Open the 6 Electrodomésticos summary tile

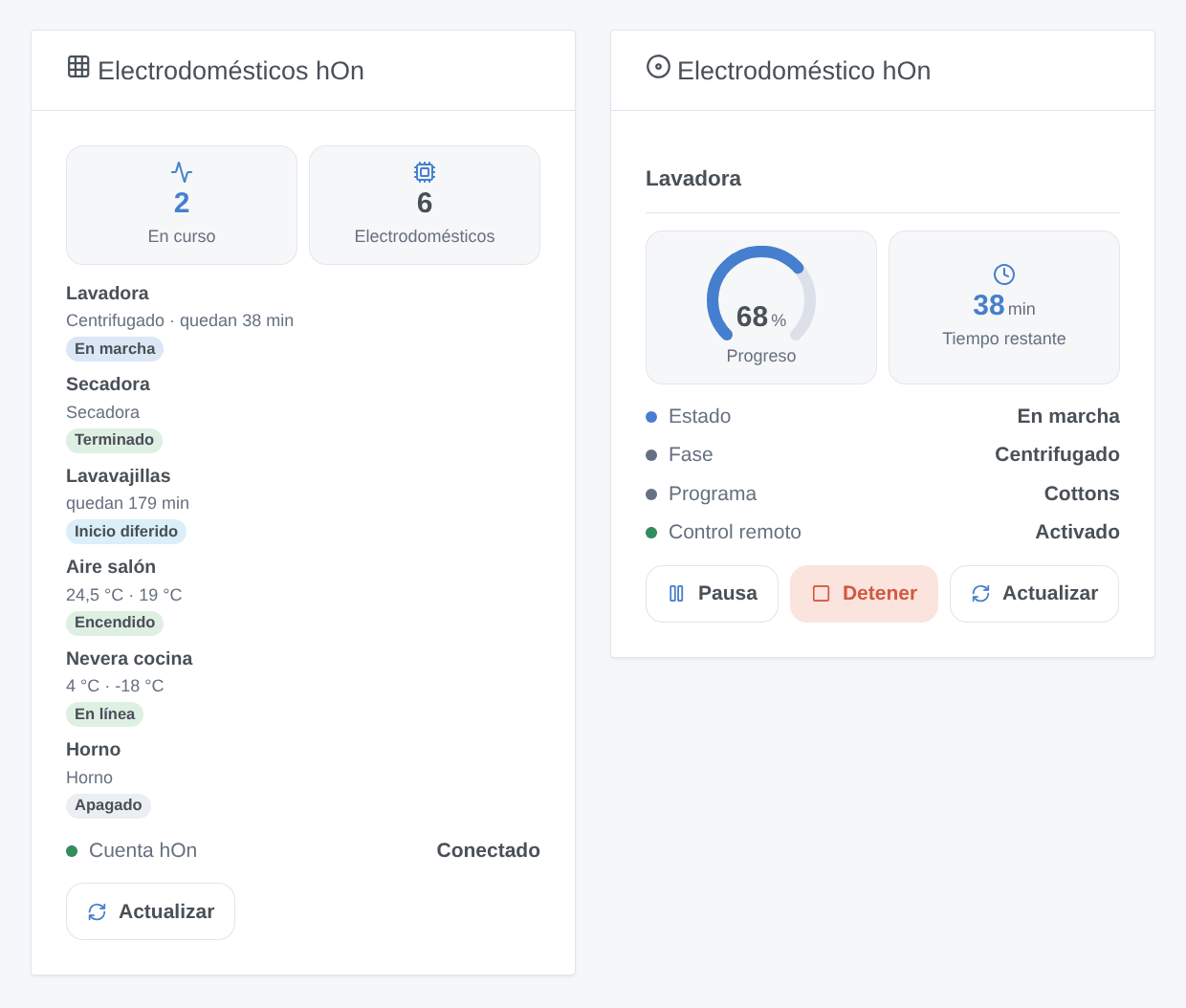pyautogui.click(x=425, y=206)
